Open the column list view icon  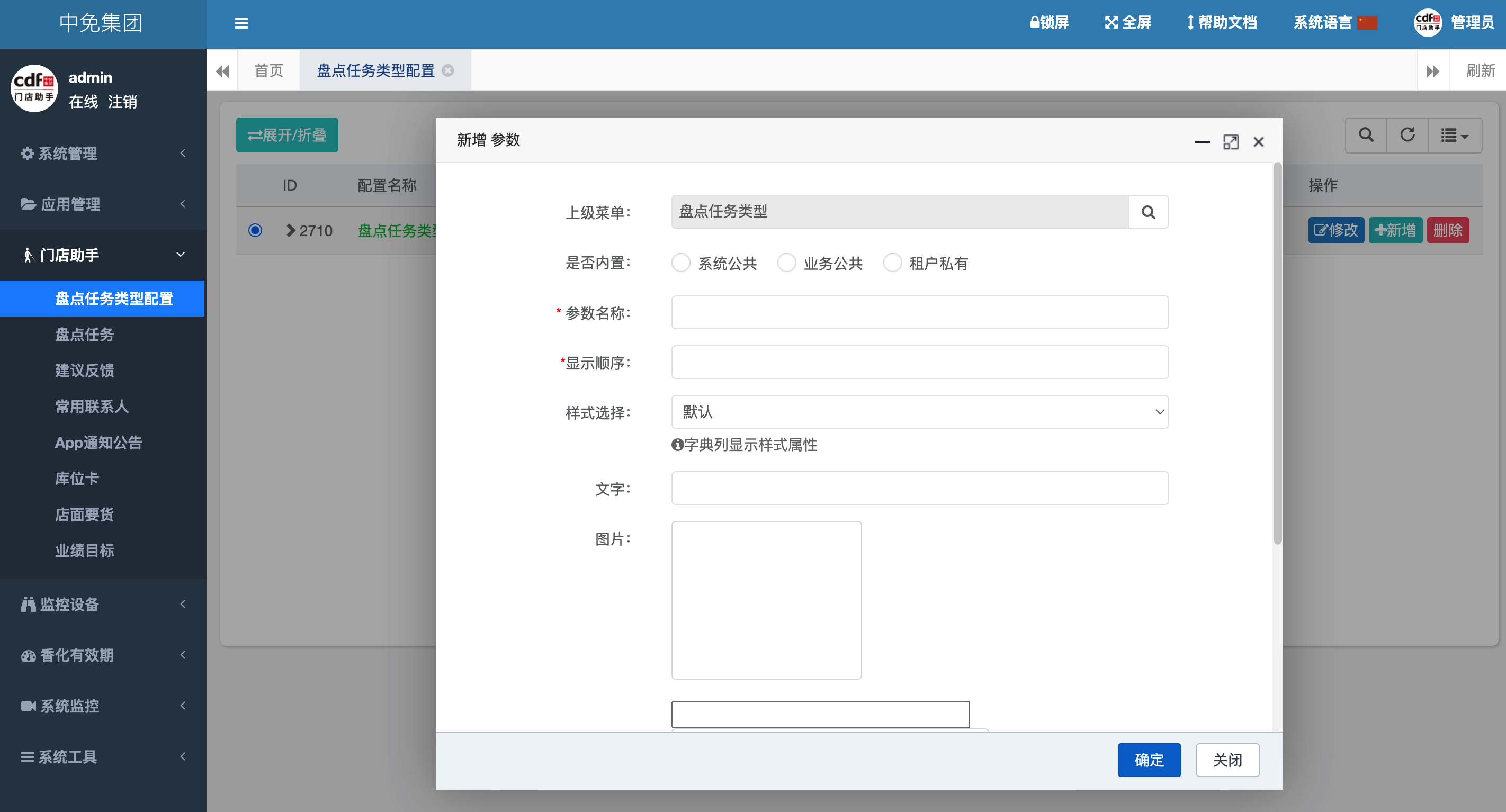pyautogui.click(x=1454, y=135)
